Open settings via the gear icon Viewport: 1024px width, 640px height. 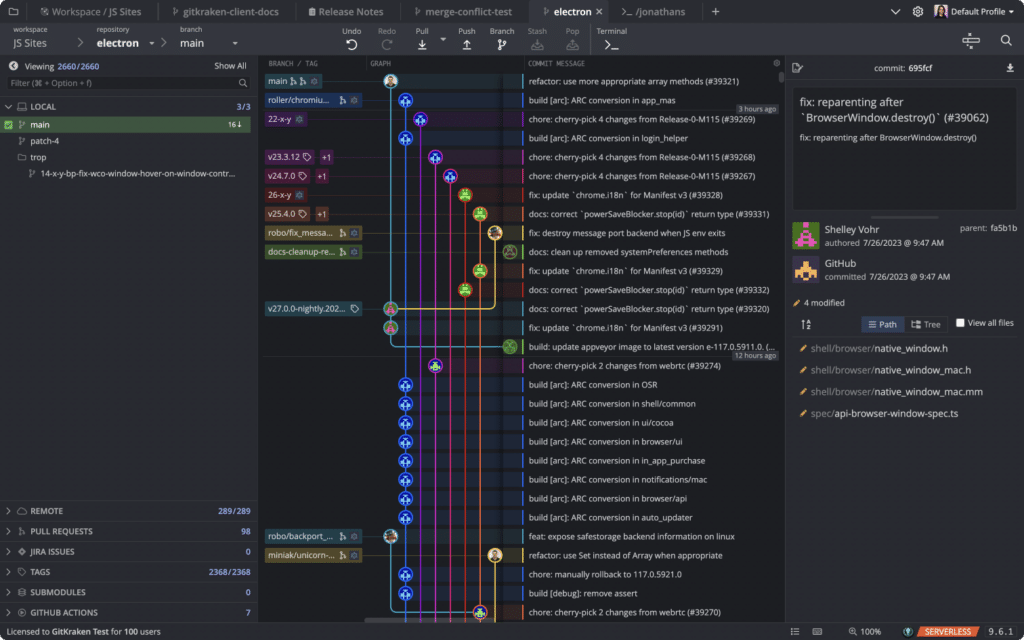coord(918,11)
